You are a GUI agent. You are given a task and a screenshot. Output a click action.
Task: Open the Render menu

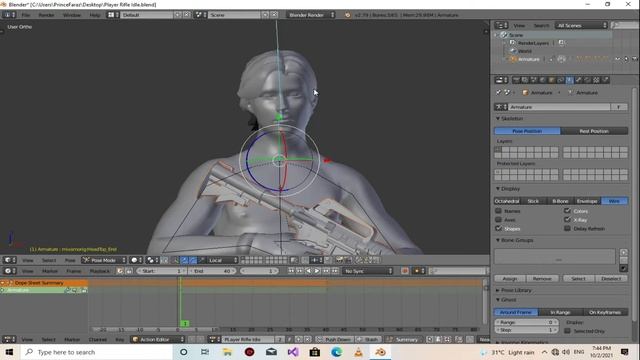[x=46, y=15]
